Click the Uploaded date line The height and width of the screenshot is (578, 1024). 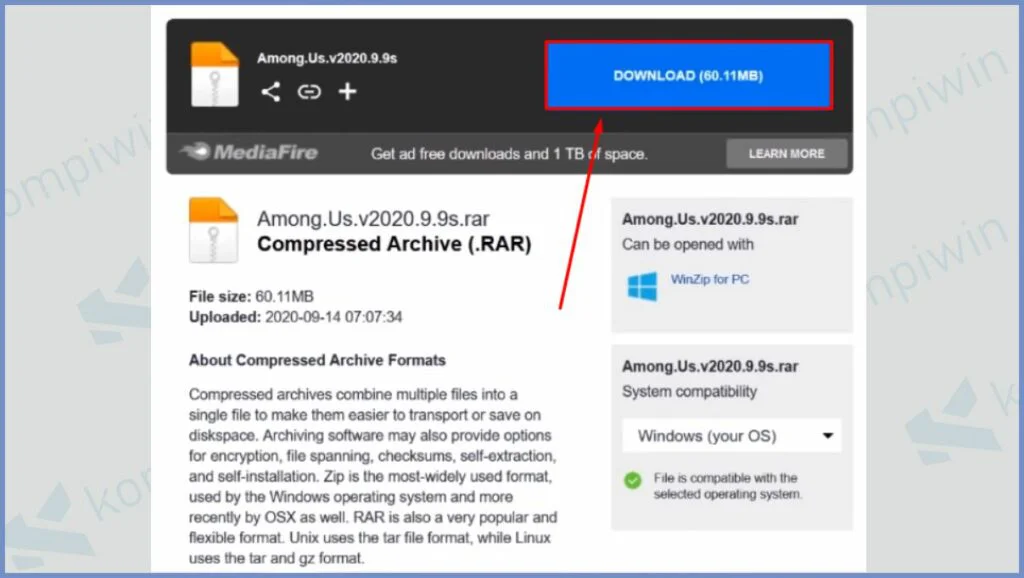click(296, 317)
